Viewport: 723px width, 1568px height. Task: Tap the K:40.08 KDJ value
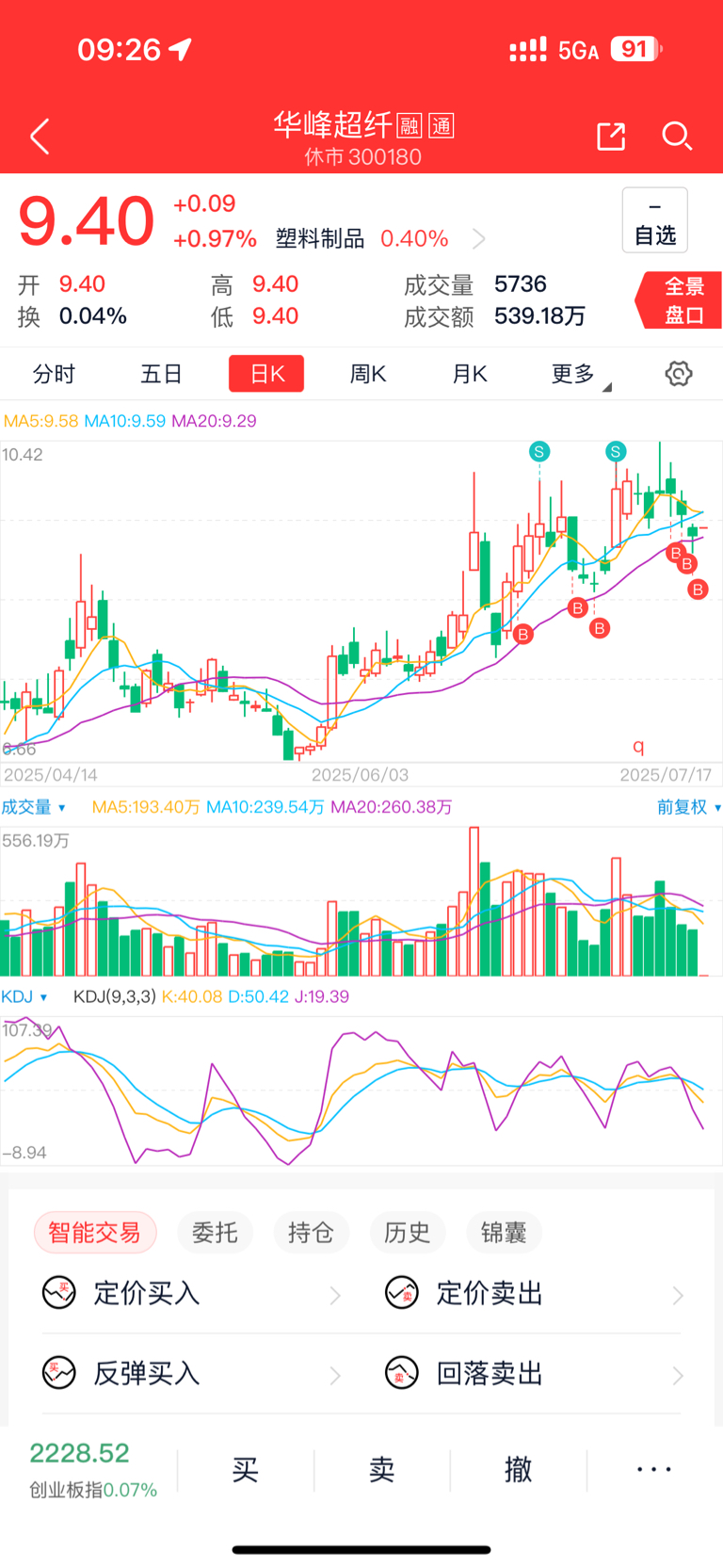pyautogui.click(x=193, y=996)
